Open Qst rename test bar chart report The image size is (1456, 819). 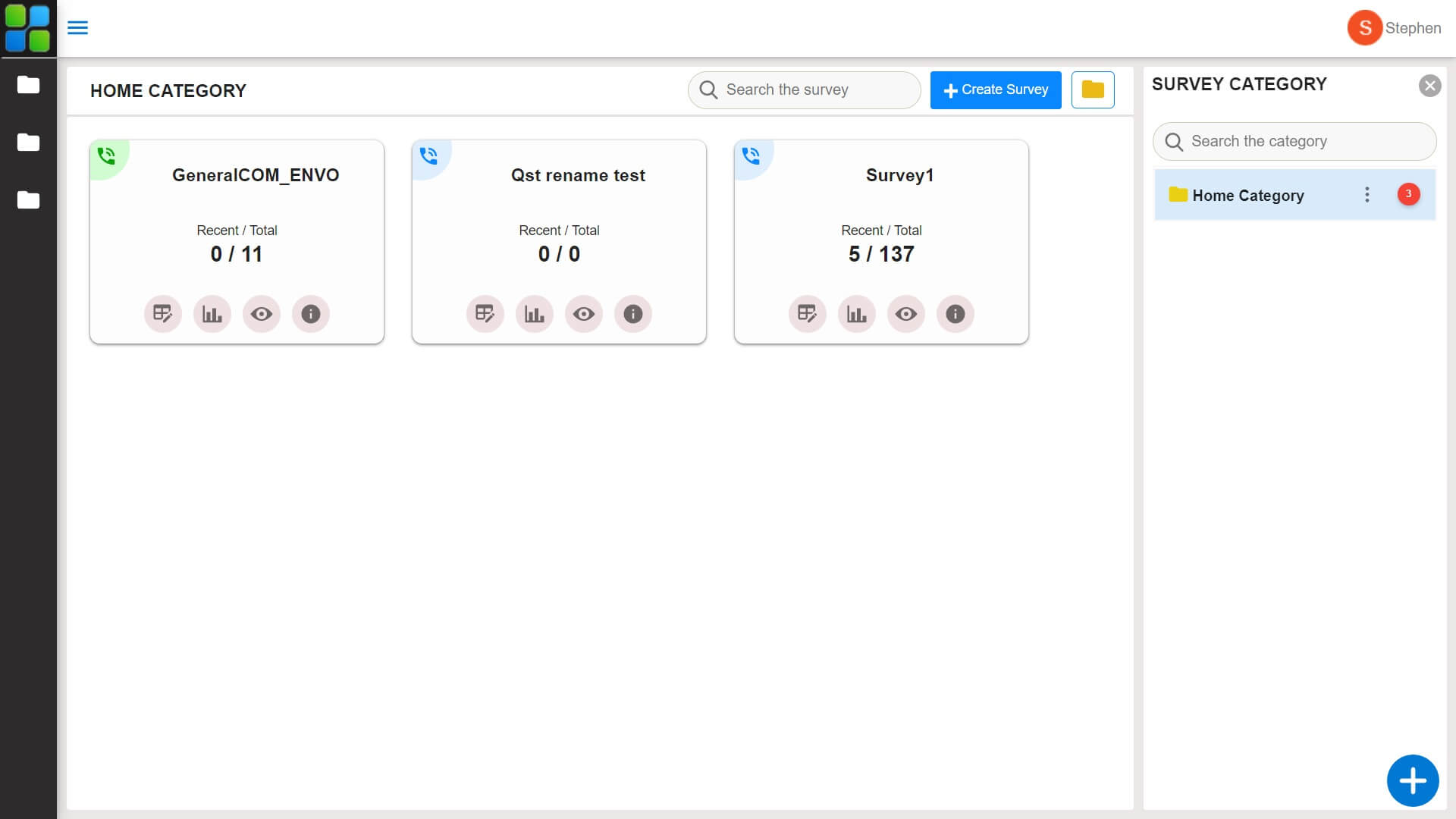tap(535, 314)
